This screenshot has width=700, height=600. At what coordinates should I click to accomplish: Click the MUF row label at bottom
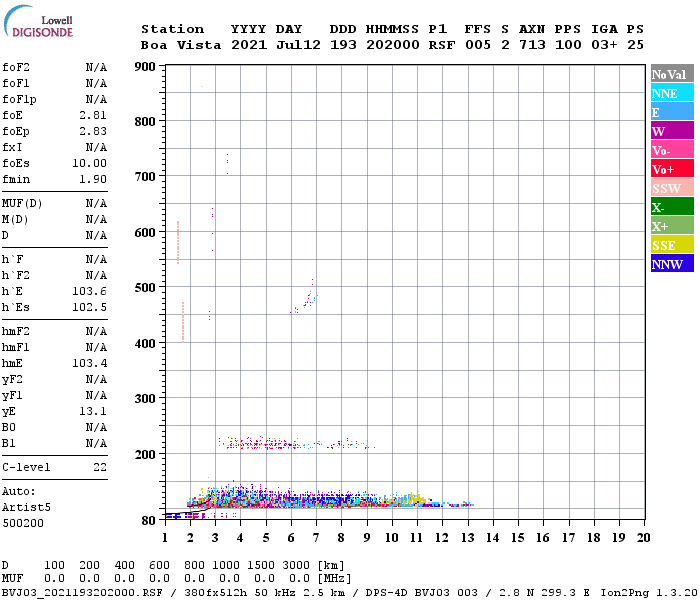pyautogui.click(x=12, y=579)
